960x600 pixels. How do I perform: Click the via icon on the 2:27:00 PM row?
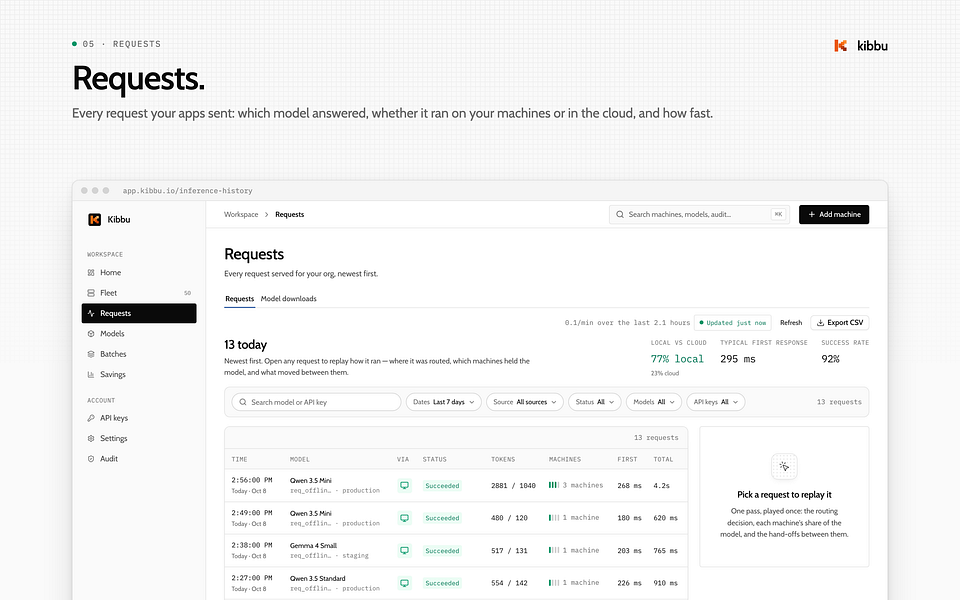(404, 583)
